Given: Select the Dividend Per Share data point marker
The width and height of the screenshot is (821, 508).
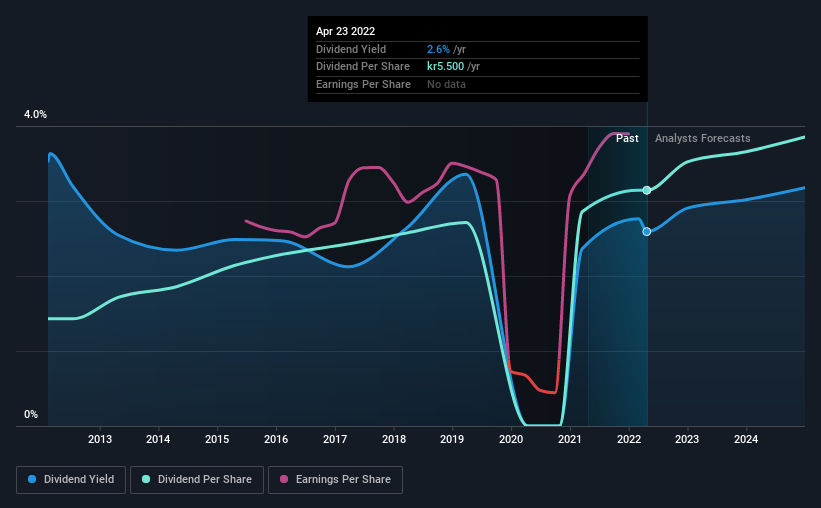Looking at the screenshot, I should 647,190.
